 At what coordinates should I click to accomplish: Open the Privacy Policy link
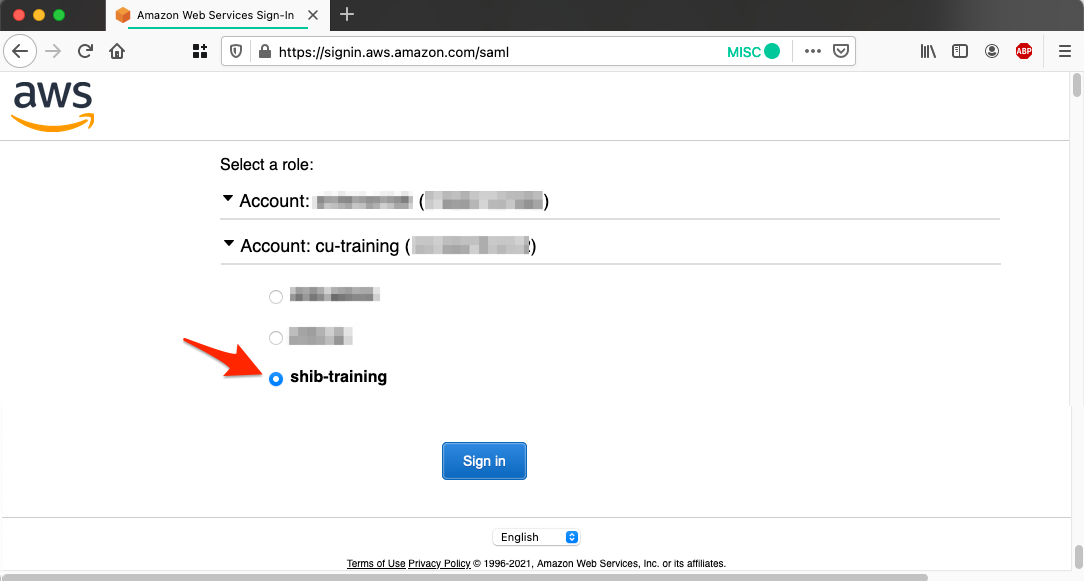coord(439,564)
